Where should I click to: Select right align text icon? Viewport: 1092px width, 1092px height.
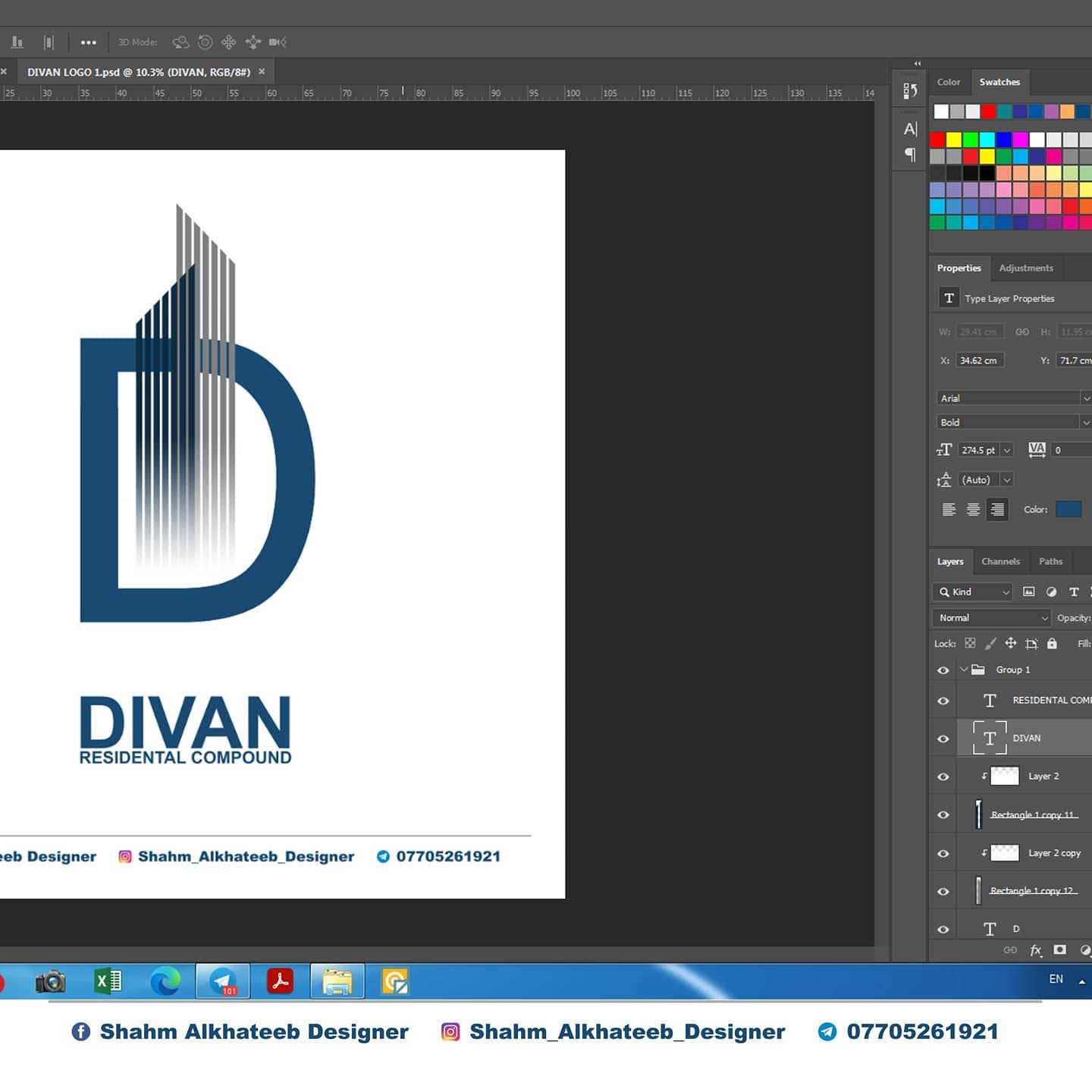tap(997, 510)
